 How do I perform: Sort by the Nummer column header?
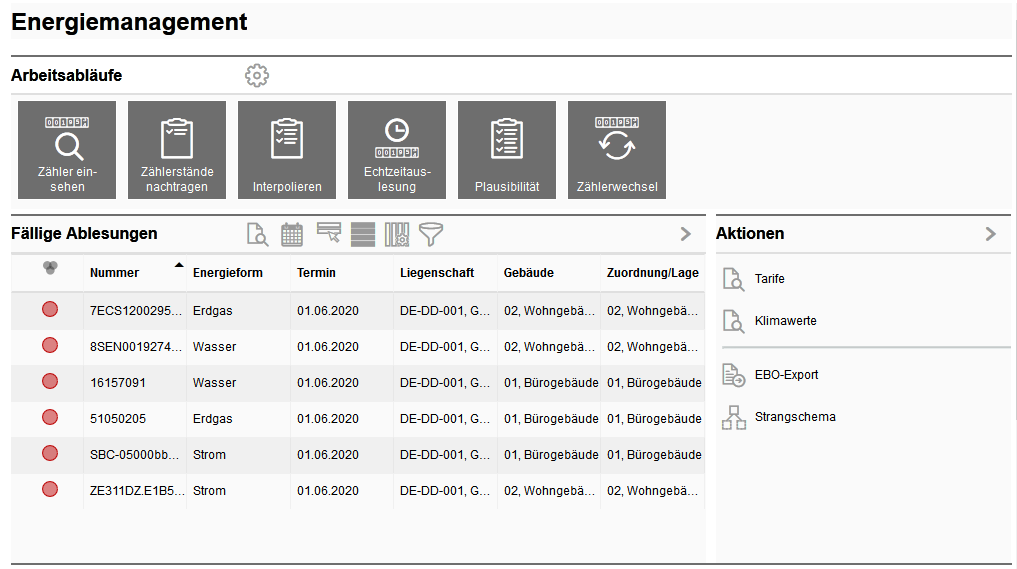(x=115, y=273)
